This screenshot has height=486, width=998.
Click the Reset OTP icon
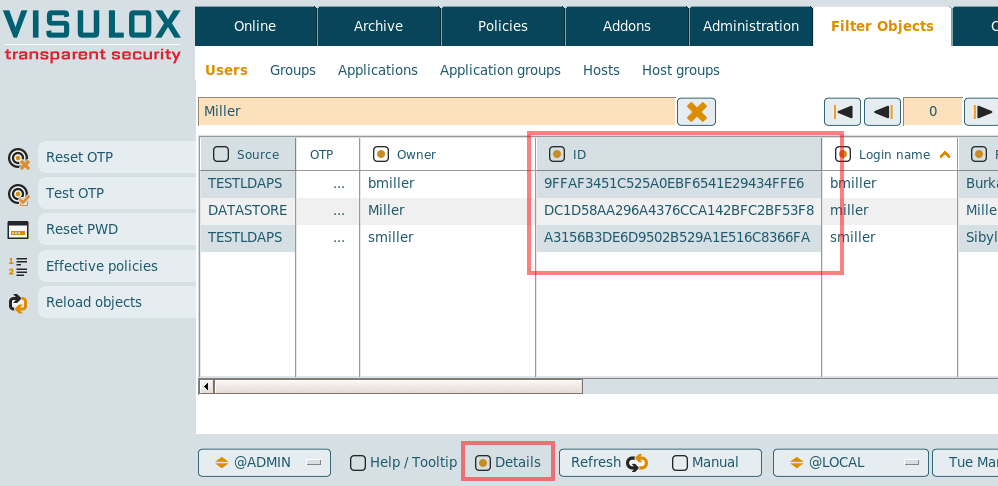pyautogui.click(x=18, y=158)
